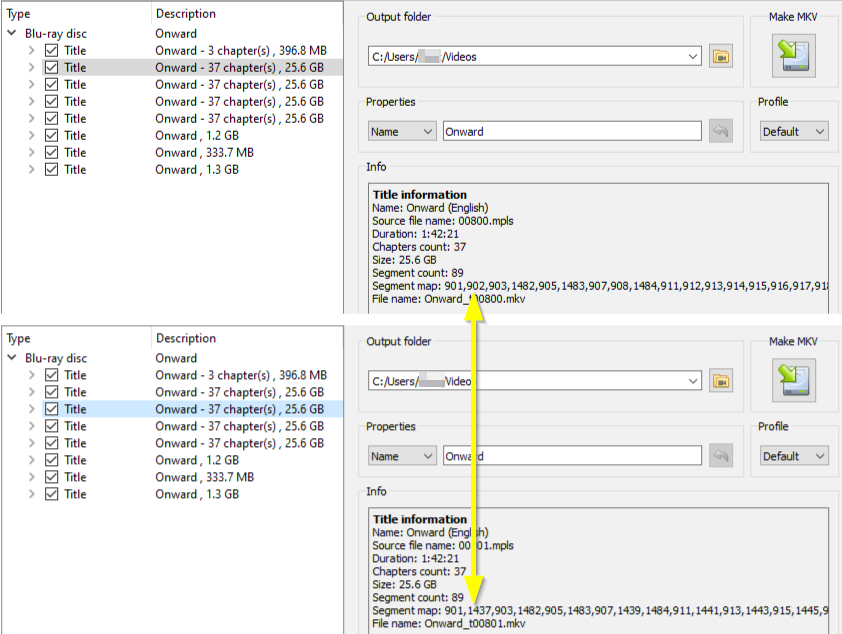Click Segment map line starting 901,1437,903
This screenshot has width=842, height=634.
pos(599,610)
